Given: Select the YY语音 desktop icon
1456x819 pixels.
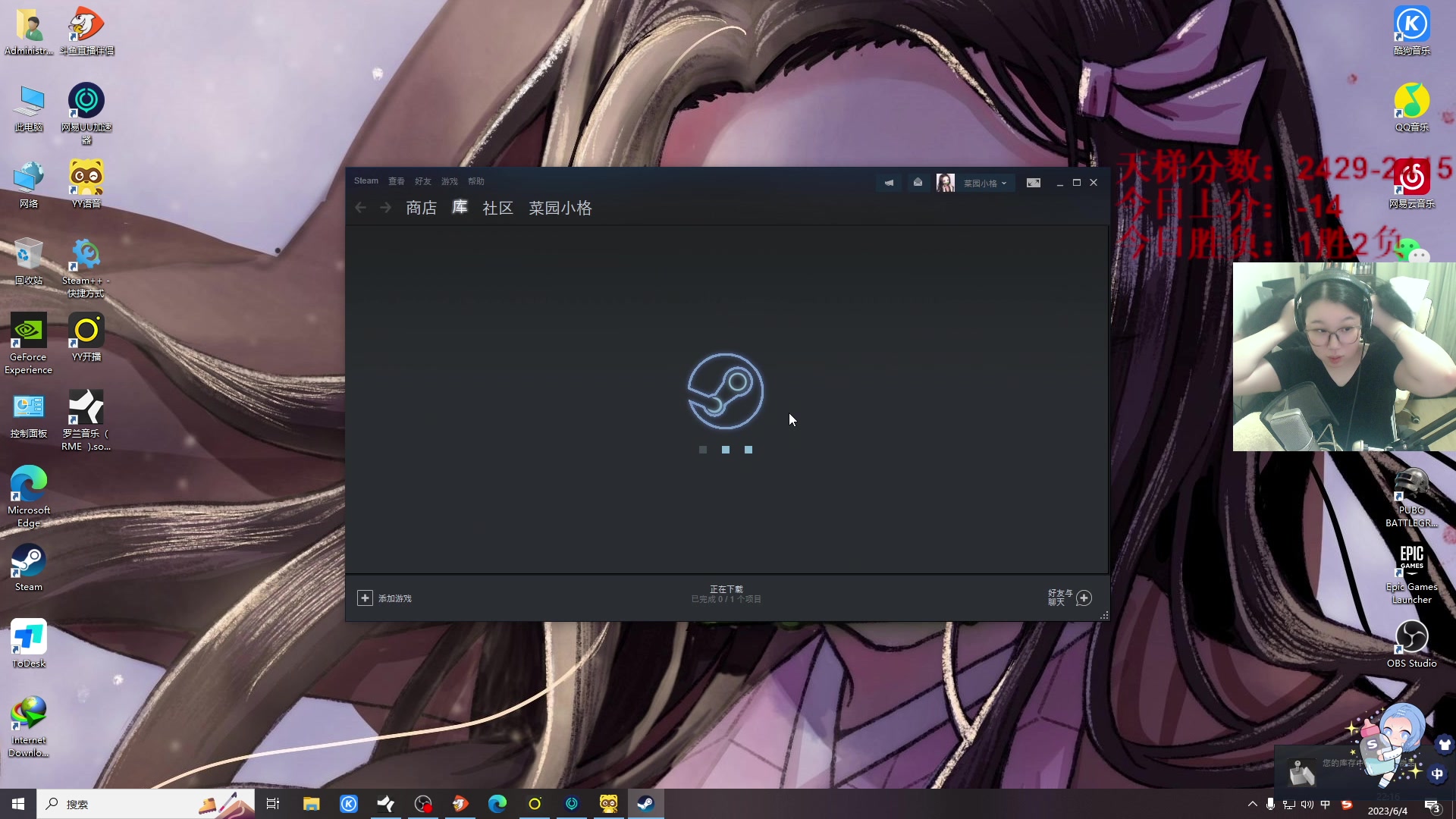Looking at the screenshot, I should point(86,184).
